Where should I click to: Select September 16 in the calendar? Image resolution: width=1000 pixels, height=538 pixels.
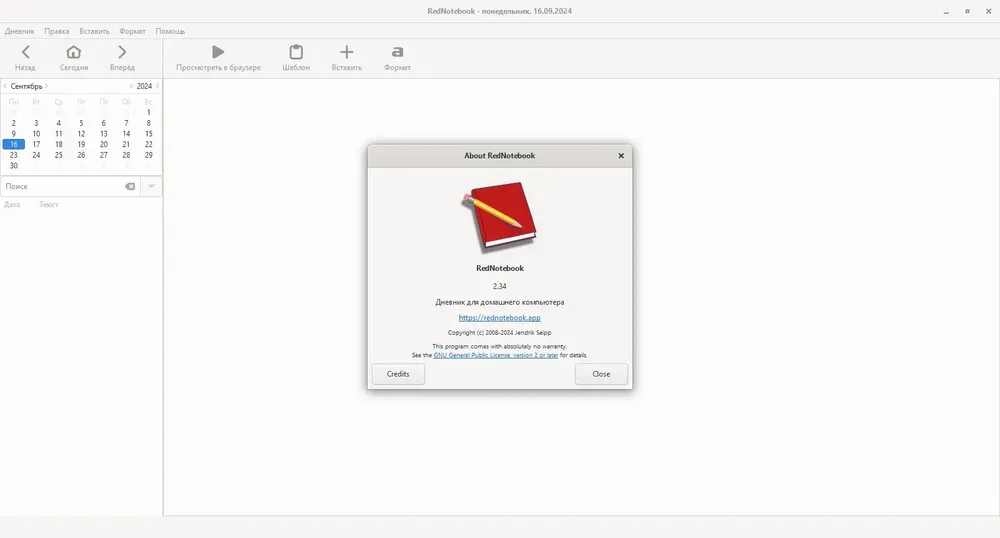click(13, 145)
